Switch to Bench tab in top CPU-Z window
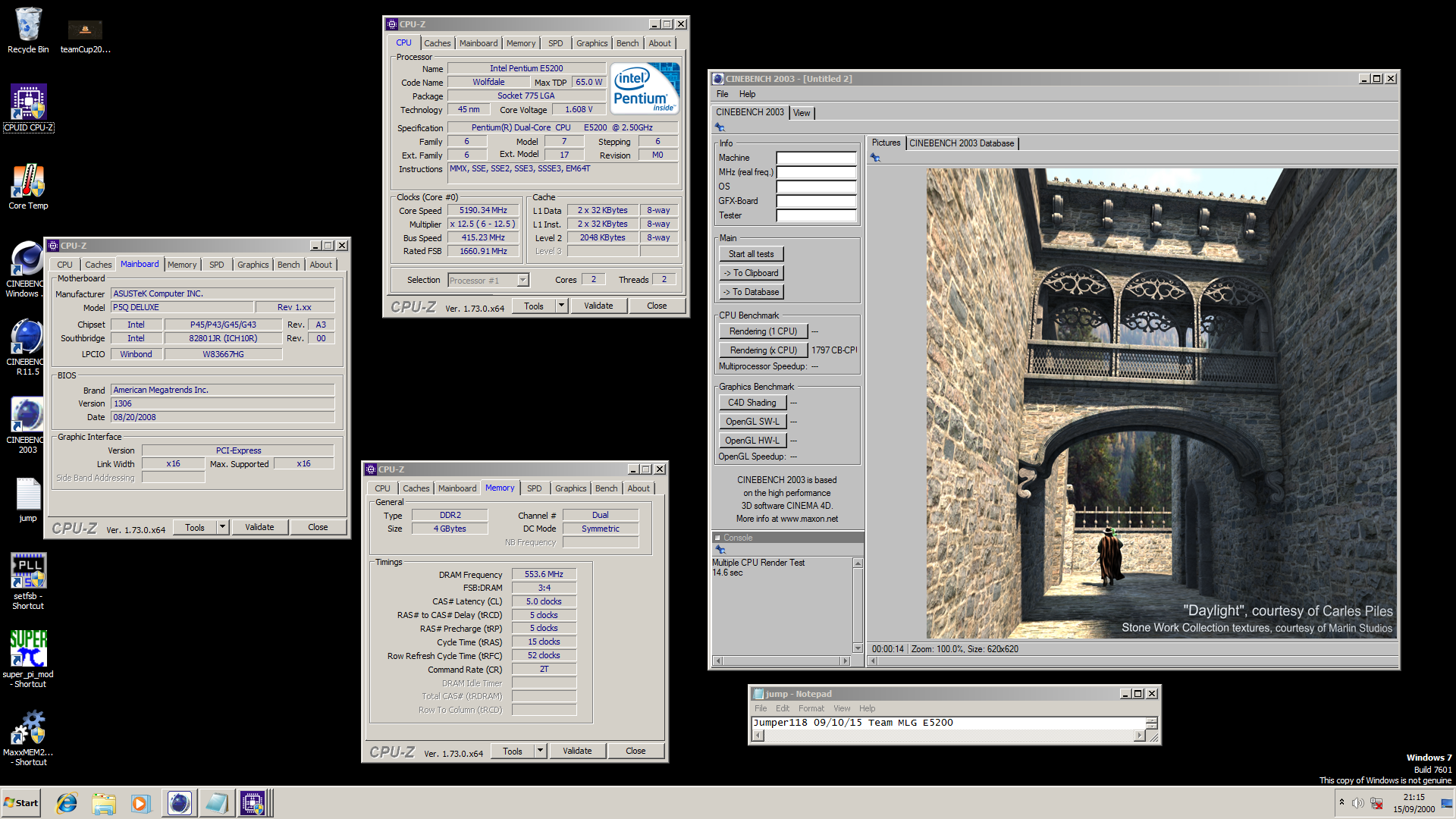The image size is (1456, 819). (x=627, y=43)
